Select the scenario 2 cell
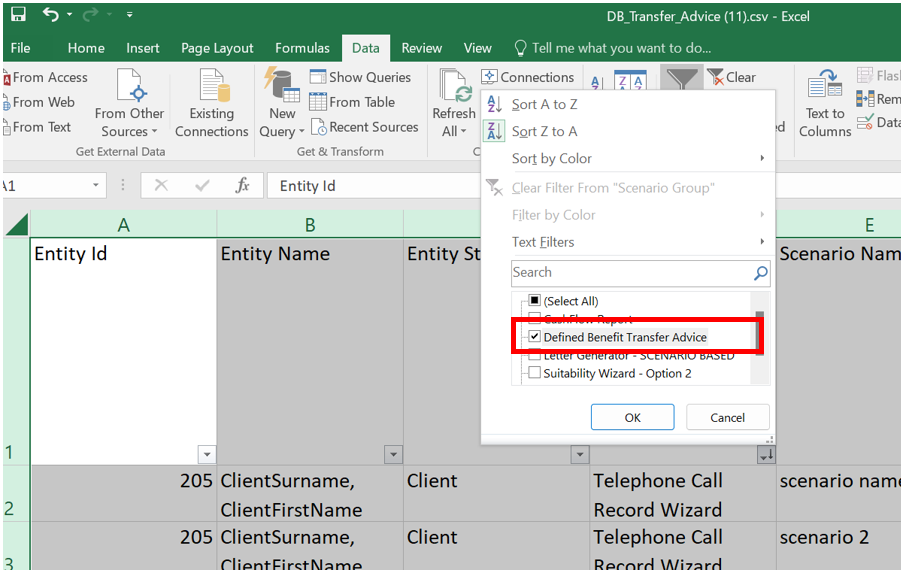 tap(839, 546)
